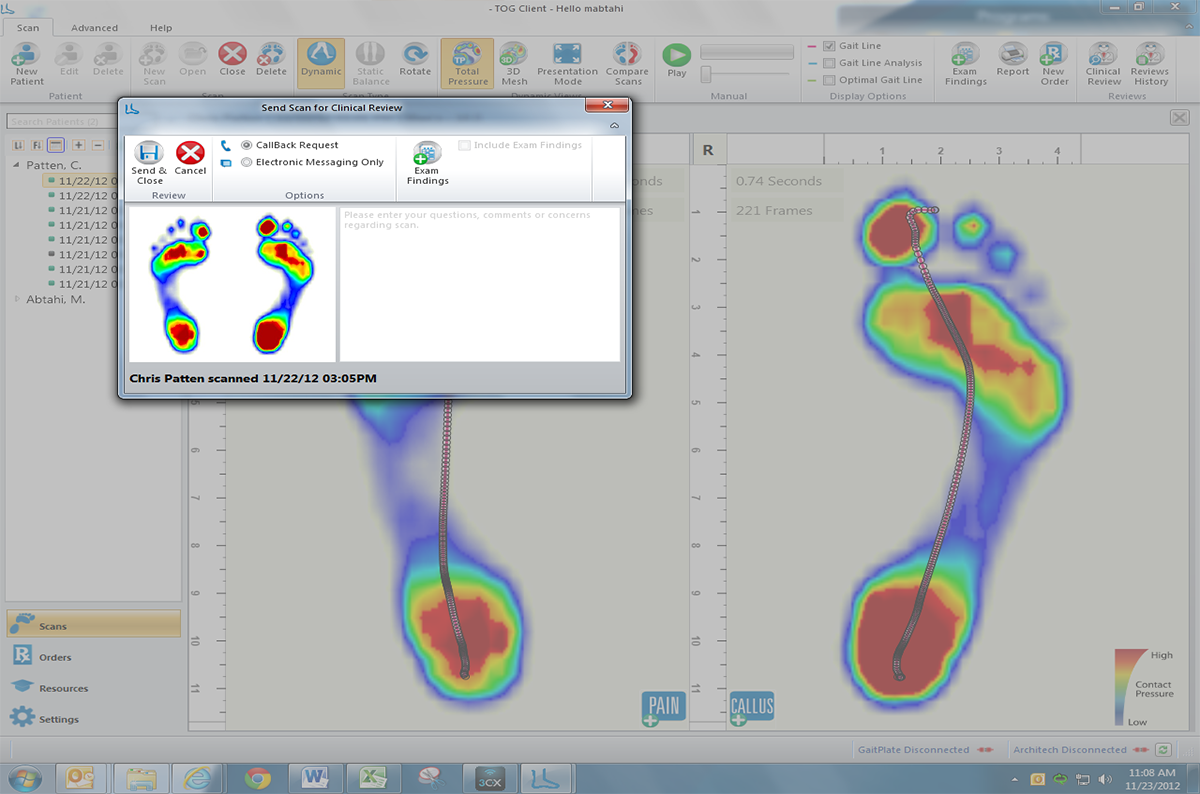Open the Compare Scans tool
Image resolution: width=1200 pixels, height=794 pixels.
(627, 64)
